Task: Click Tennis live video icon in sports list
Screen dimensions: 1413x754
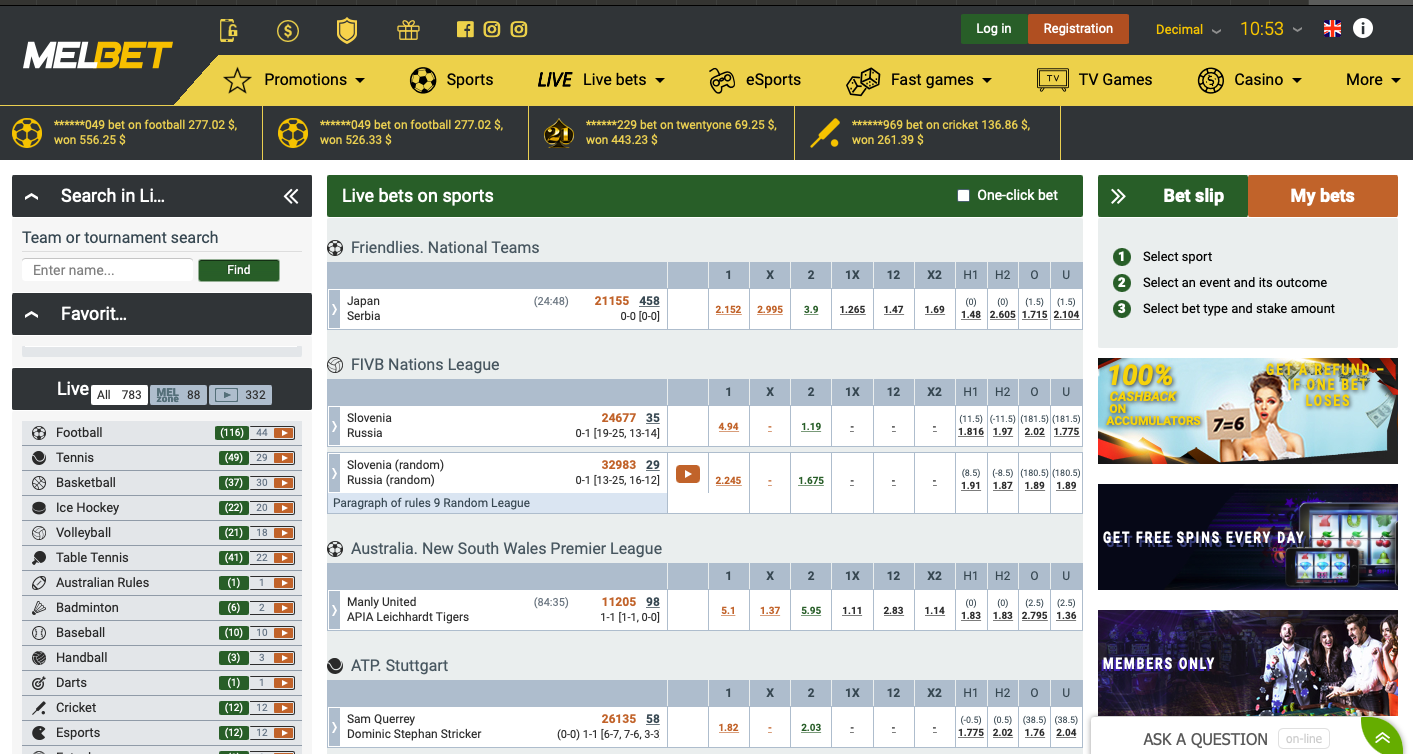Action: 285,458
